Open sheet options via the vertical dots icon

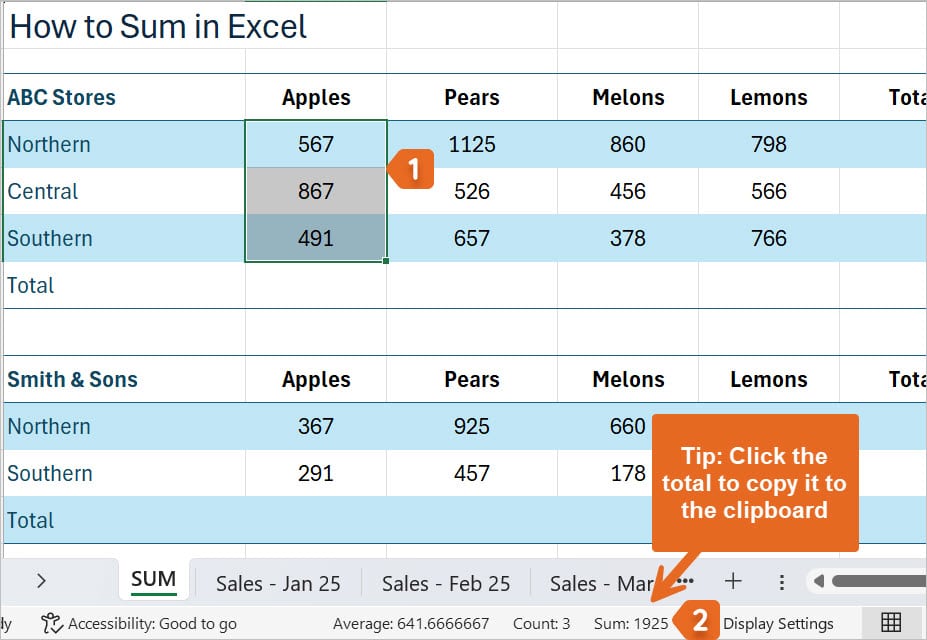click(x=782, y=582)
